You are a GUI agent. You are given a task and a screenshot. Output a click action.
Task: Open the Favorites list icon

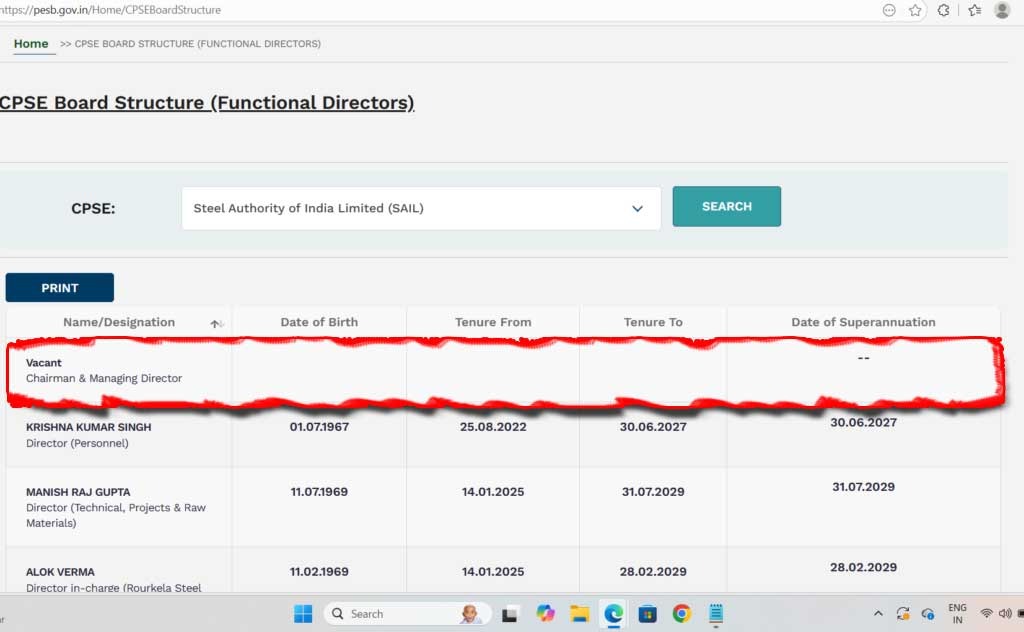pyautogui.click(x=974, y=10)
